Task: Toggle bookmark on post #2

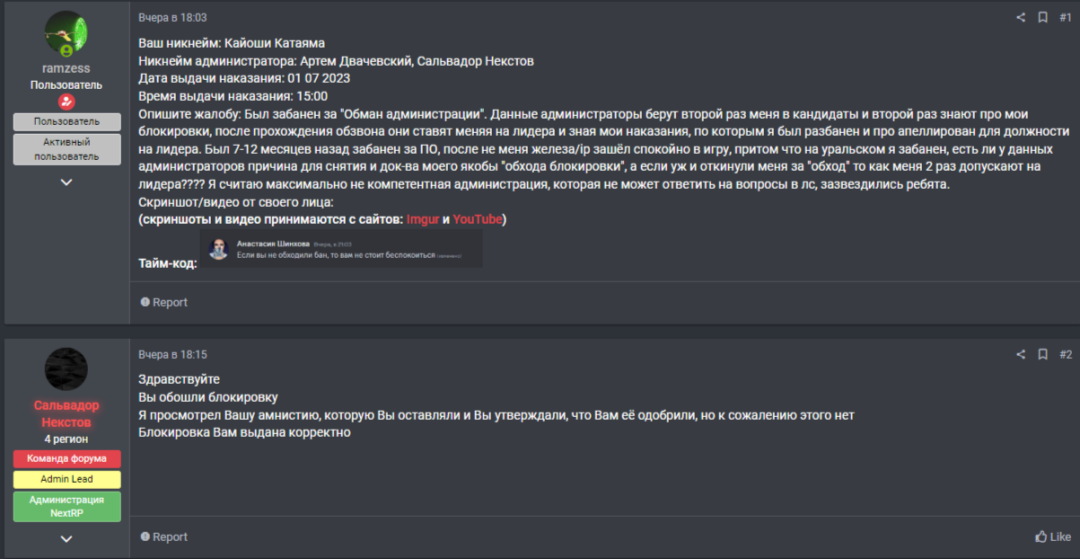Action: 1042,354
